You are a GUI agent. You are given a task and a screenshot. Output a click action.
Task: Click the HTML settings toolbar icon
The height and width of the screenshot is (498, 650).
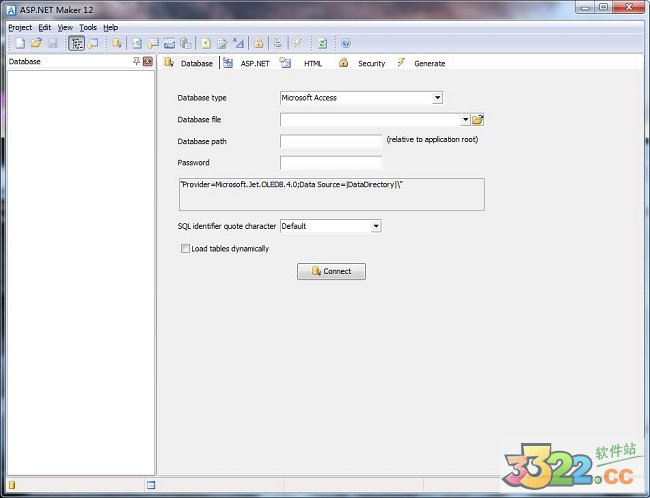pos(153,43)
